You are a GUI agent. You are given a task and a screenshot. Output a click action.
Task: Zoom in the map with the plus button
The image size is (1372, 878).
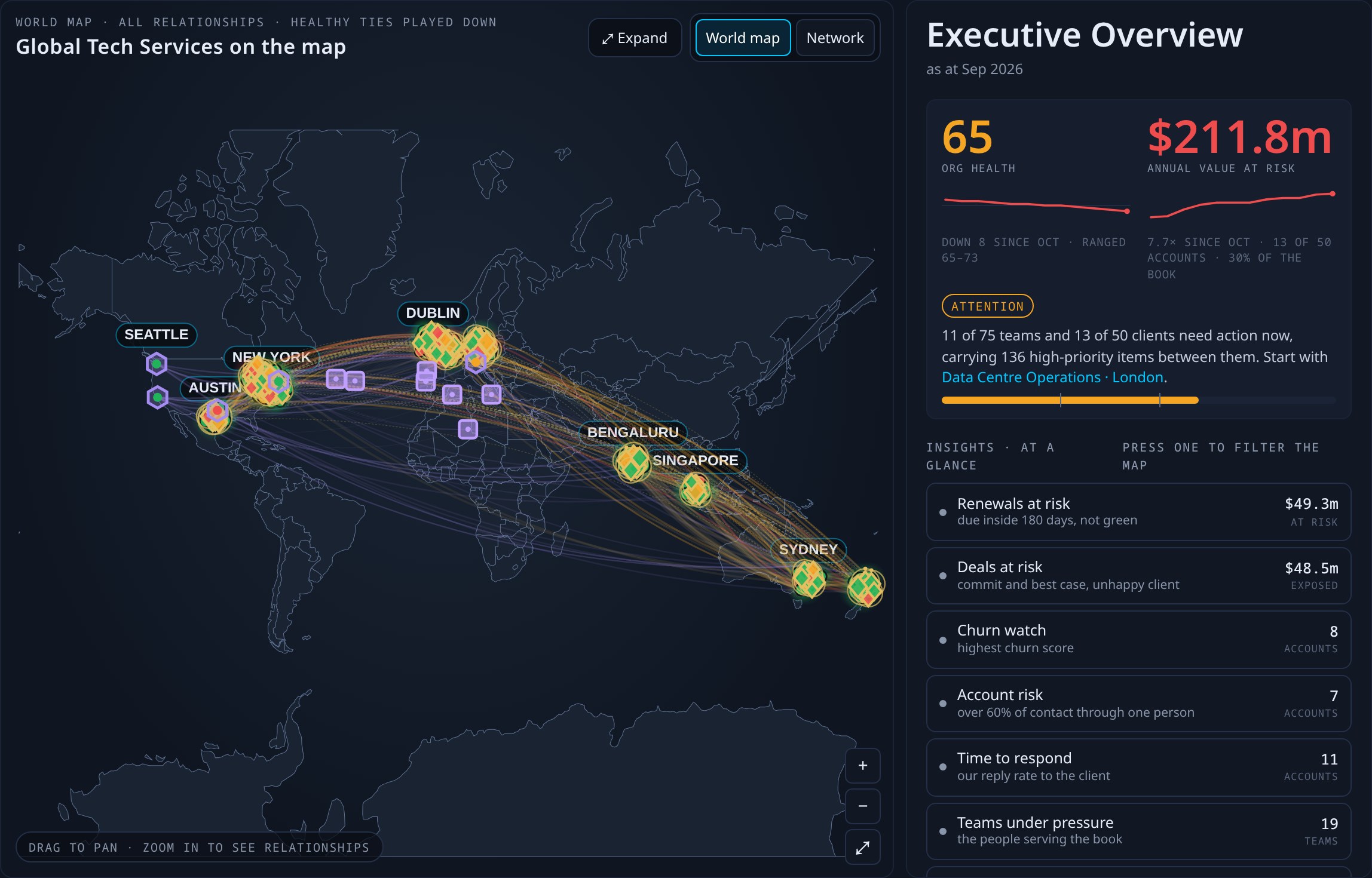point(862,765)
